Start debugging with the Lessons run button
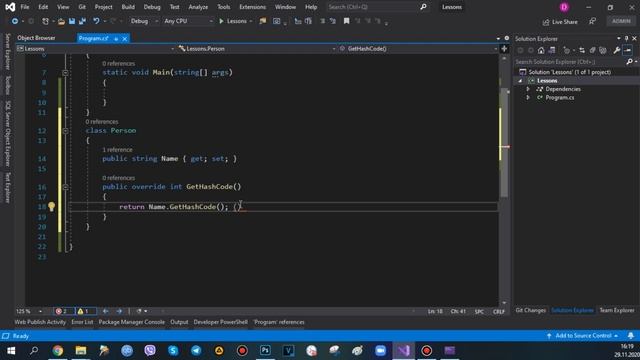This screenshot has height=360, width=640. point(233,21)
